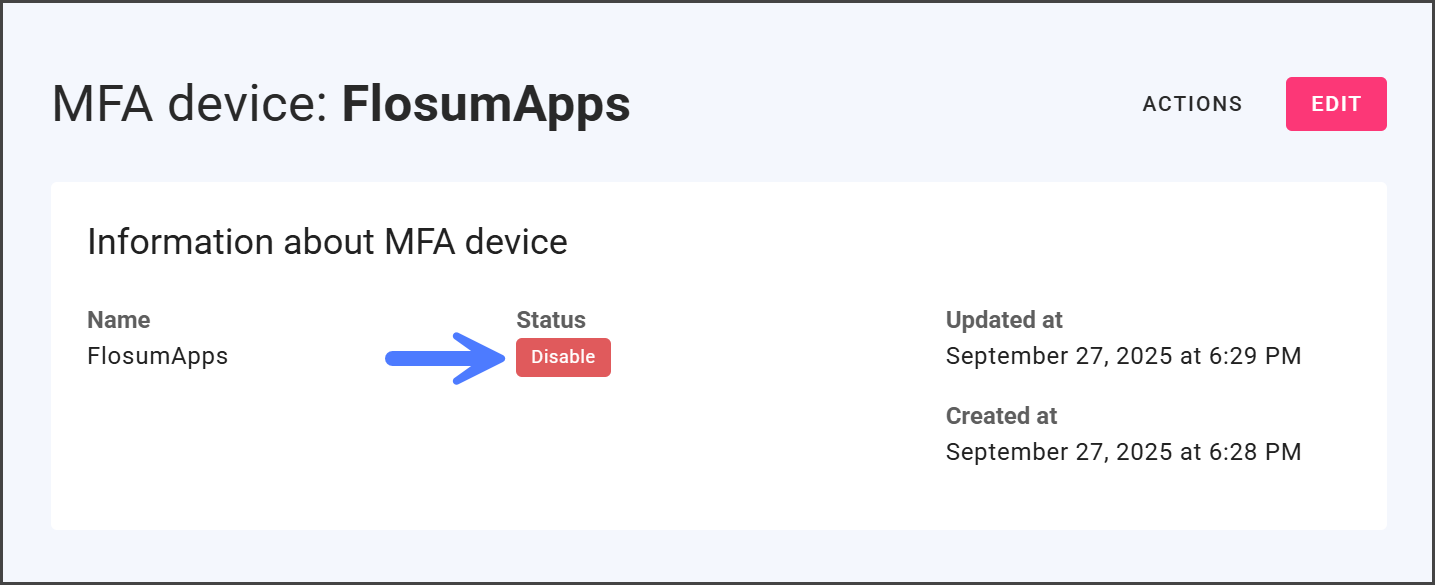Click the "Updated at" label

click(1004, 320)
